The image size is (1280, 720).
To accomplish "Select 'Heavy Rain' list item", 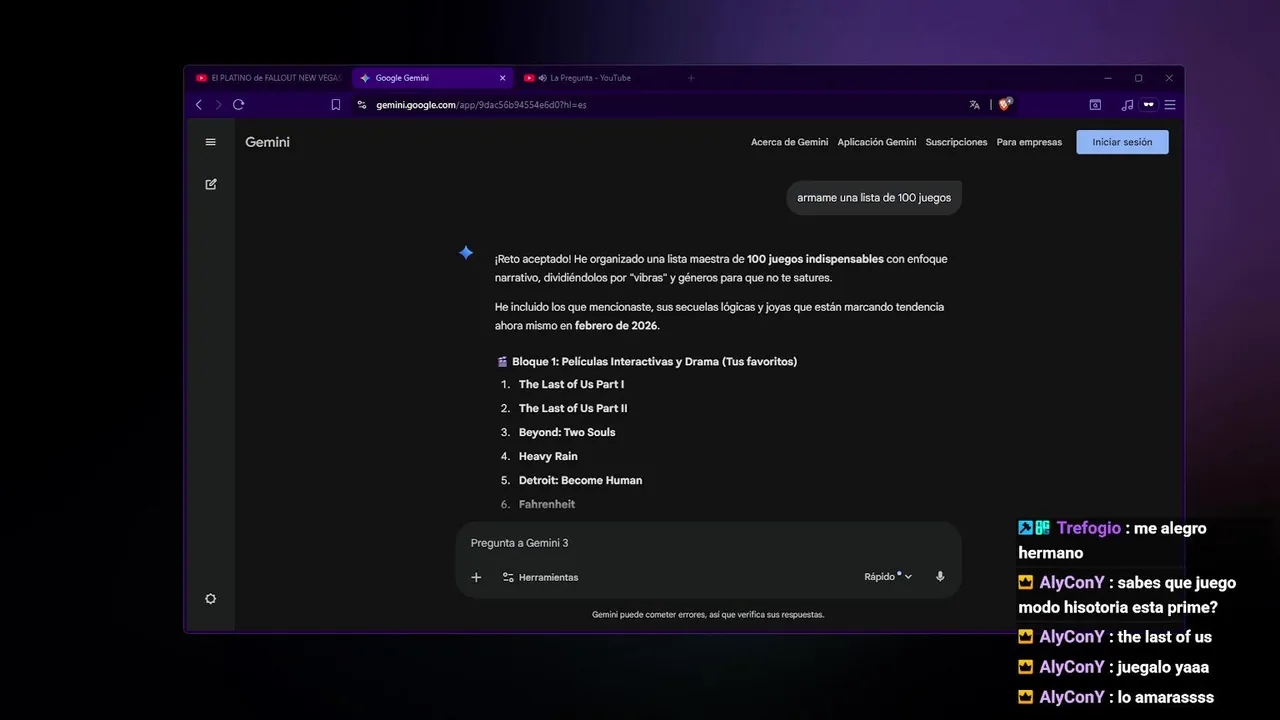I will pyautogui.click(x=548, y=456).
